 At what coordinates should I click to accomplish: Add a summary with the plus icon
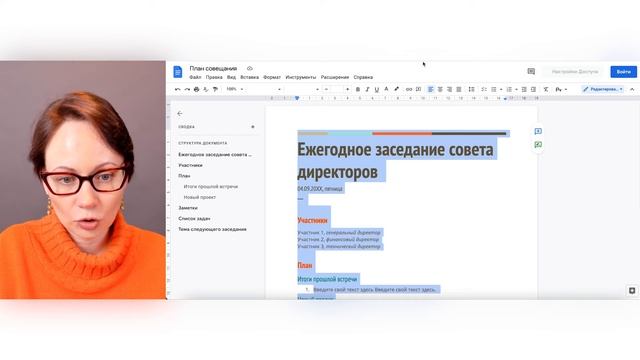tap(253, 127)
